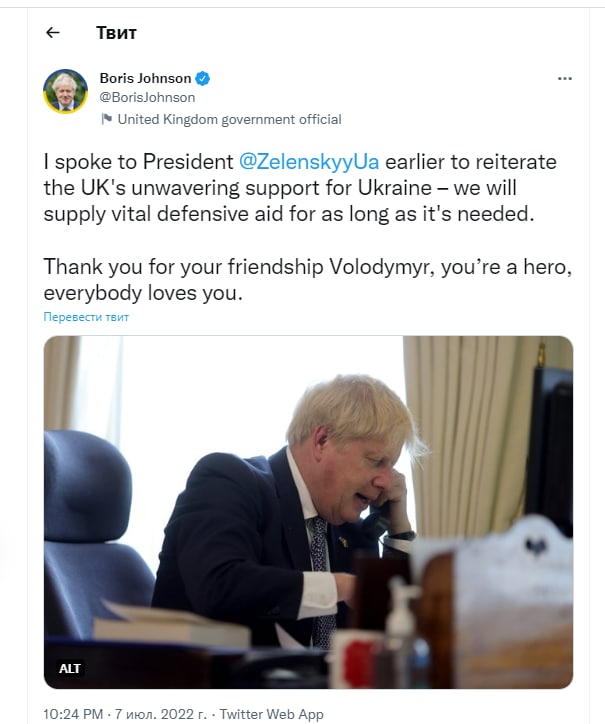
Task: Click the blue verified badge
Action: [x=203, y=78]
